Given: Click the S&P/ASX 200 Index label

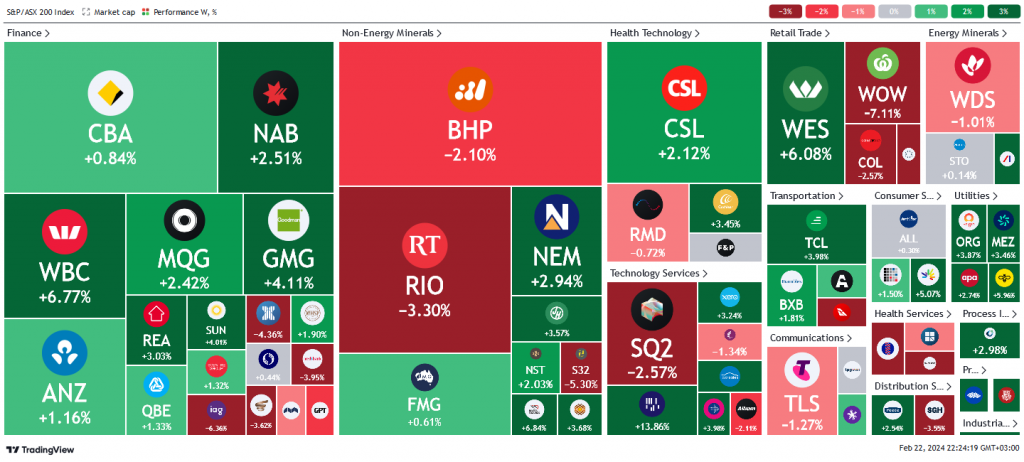Looking at the screenshot, I should 40,12.
